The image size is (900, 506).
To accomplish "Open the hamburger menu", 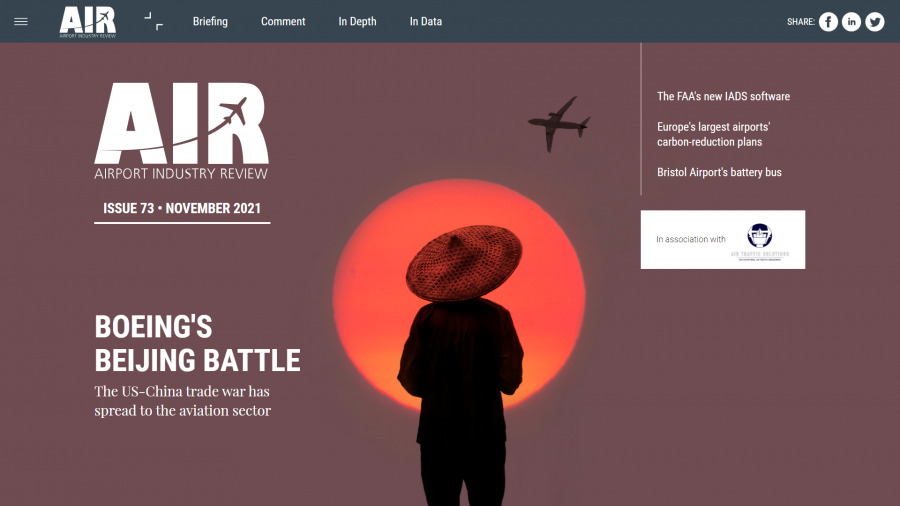I will point(21,21).
